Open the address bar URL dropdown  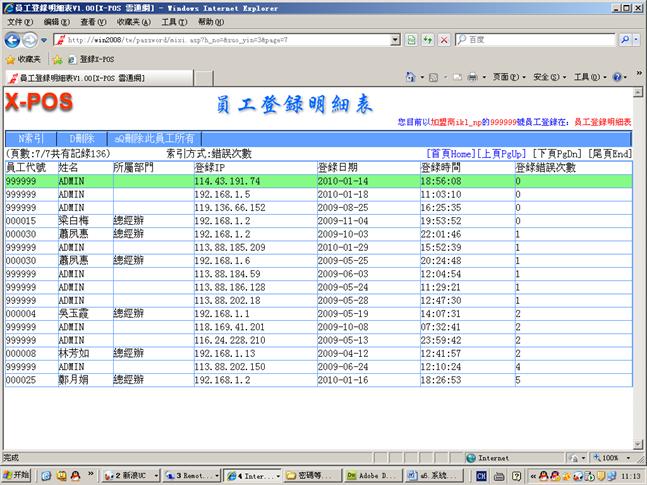pos(396,40)
